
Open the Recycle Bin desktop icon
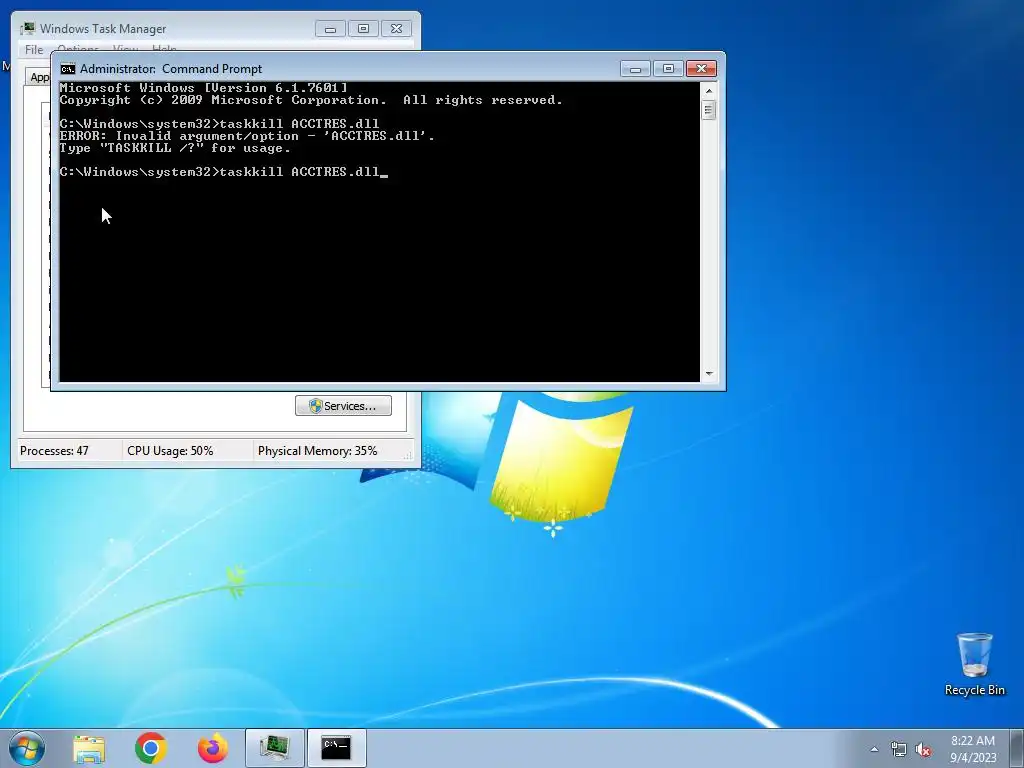click(974, 664)
